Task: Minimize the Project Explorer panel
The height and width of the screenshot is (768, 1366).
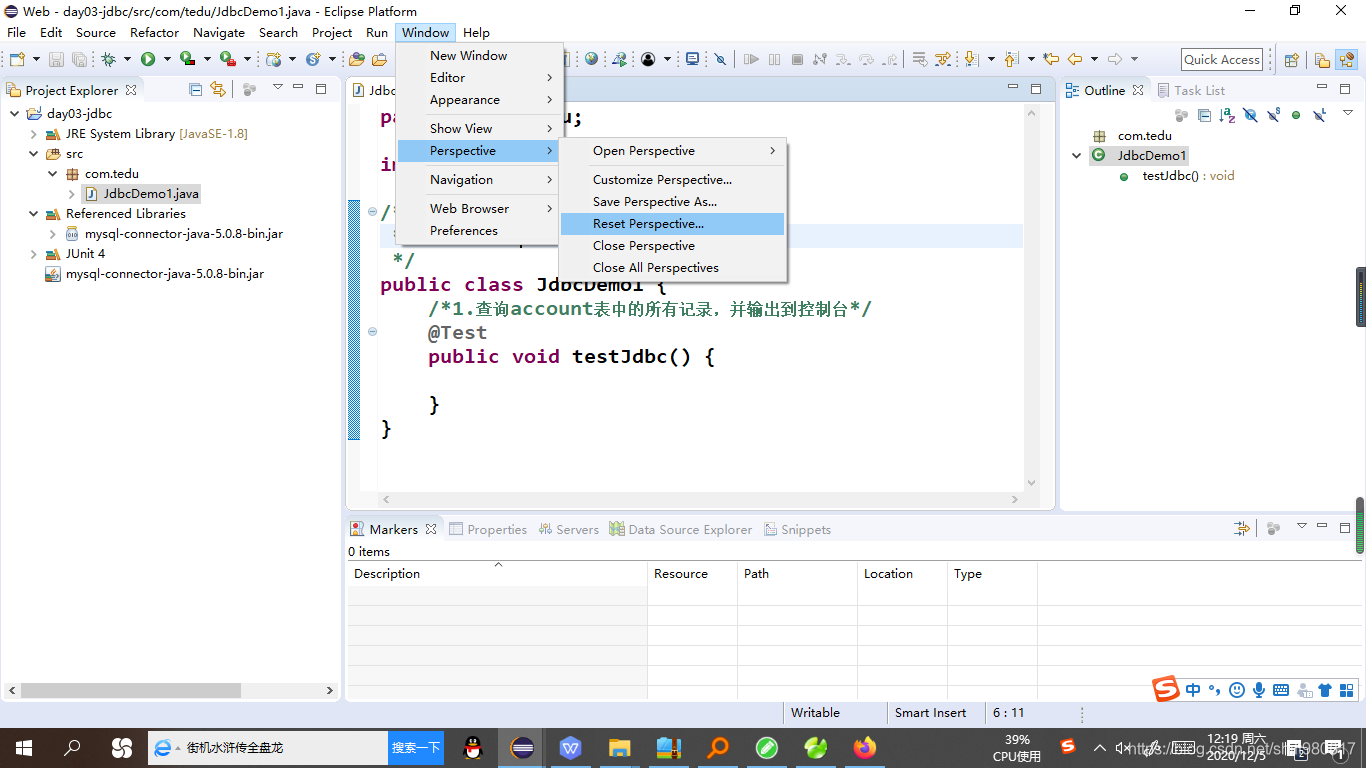Action: [298, 88]
